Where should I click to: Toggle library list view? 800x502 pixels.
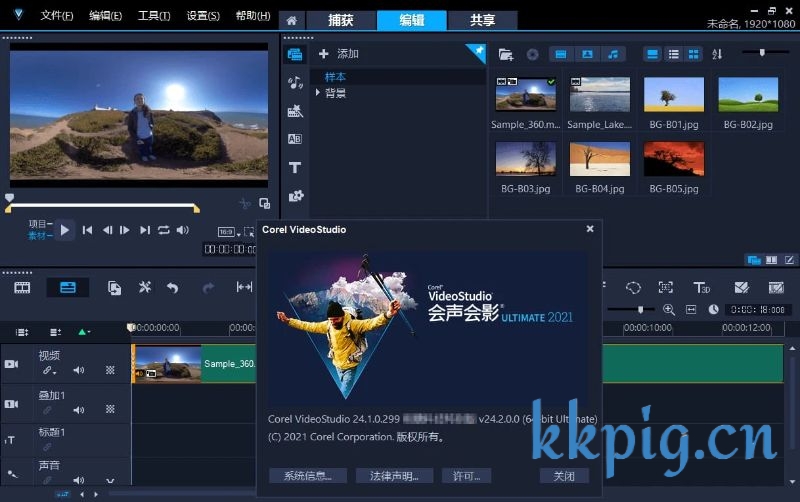pos(673,54)
